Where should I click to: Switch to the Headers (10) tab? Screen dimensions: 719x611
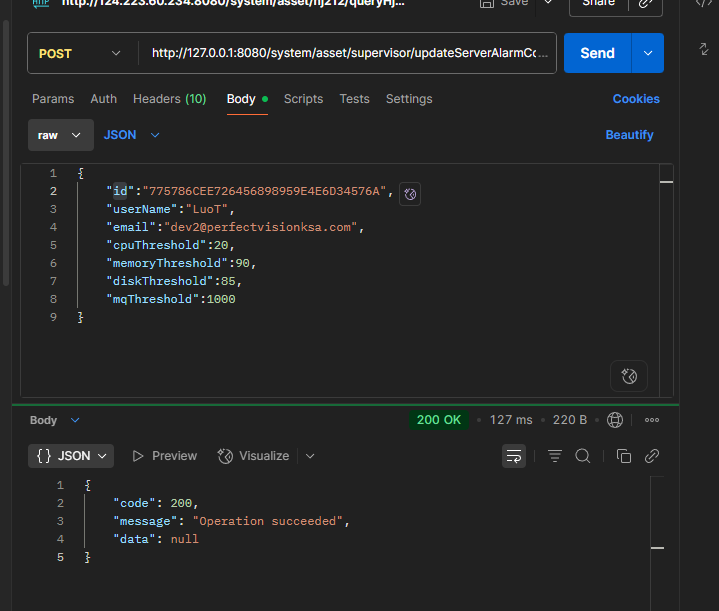coord(169,99)
